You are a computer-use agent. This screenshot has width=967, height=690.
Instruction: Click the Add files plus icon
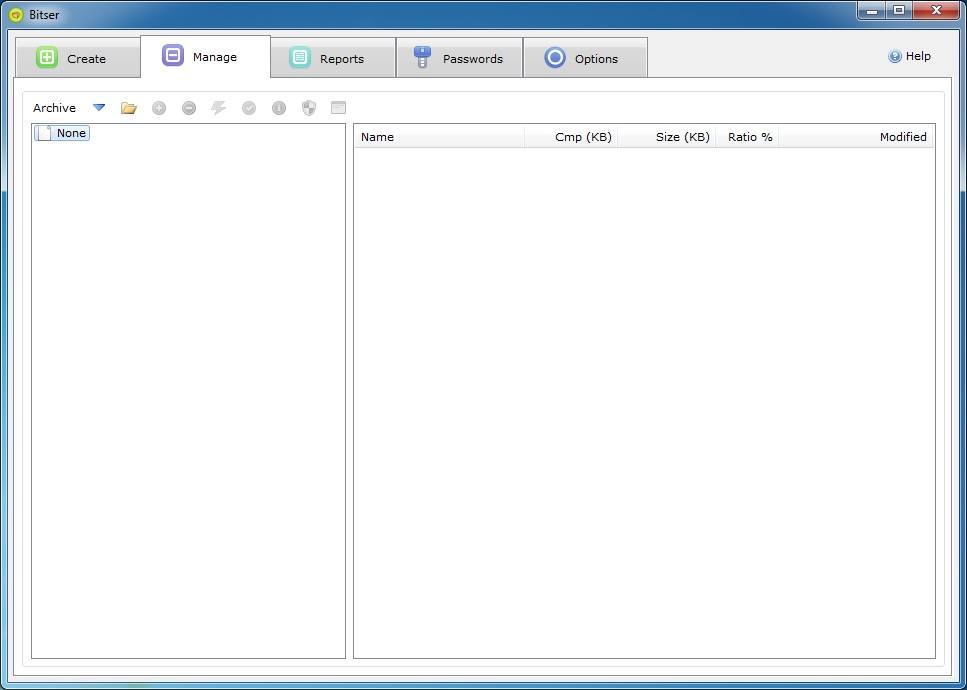pos(158,107)
